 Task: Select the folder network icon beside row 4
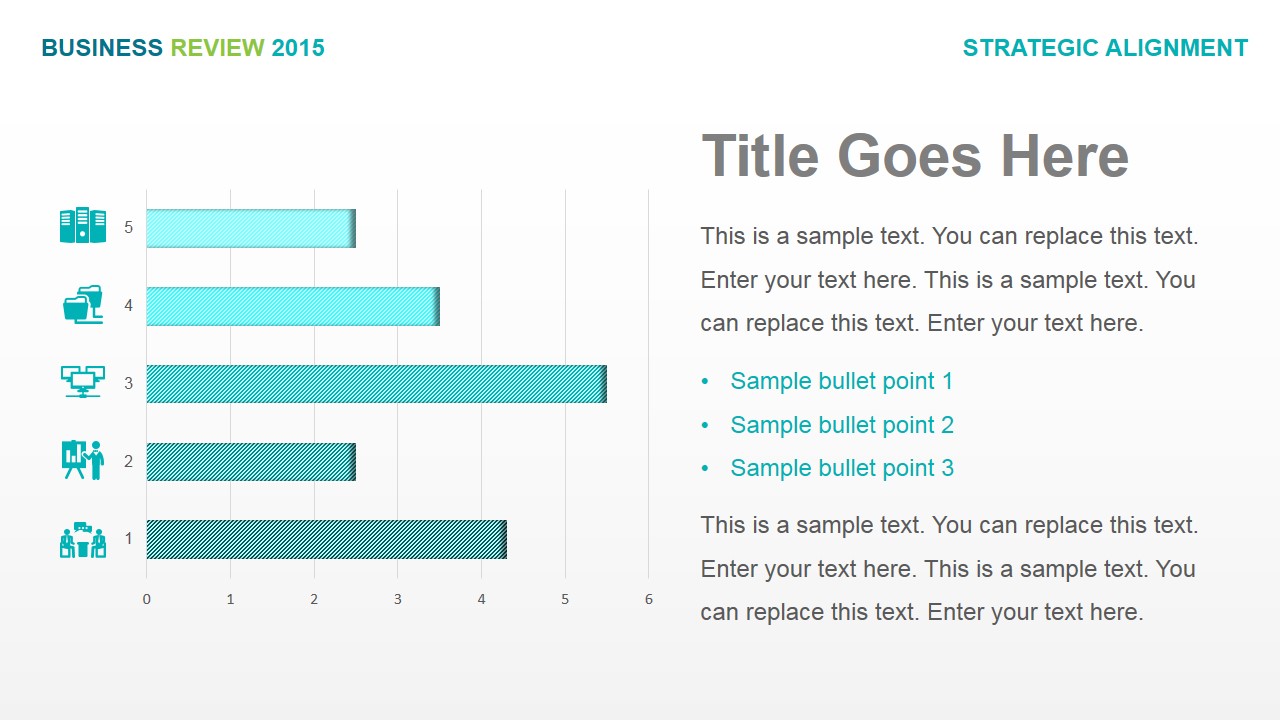click(83, 304)
